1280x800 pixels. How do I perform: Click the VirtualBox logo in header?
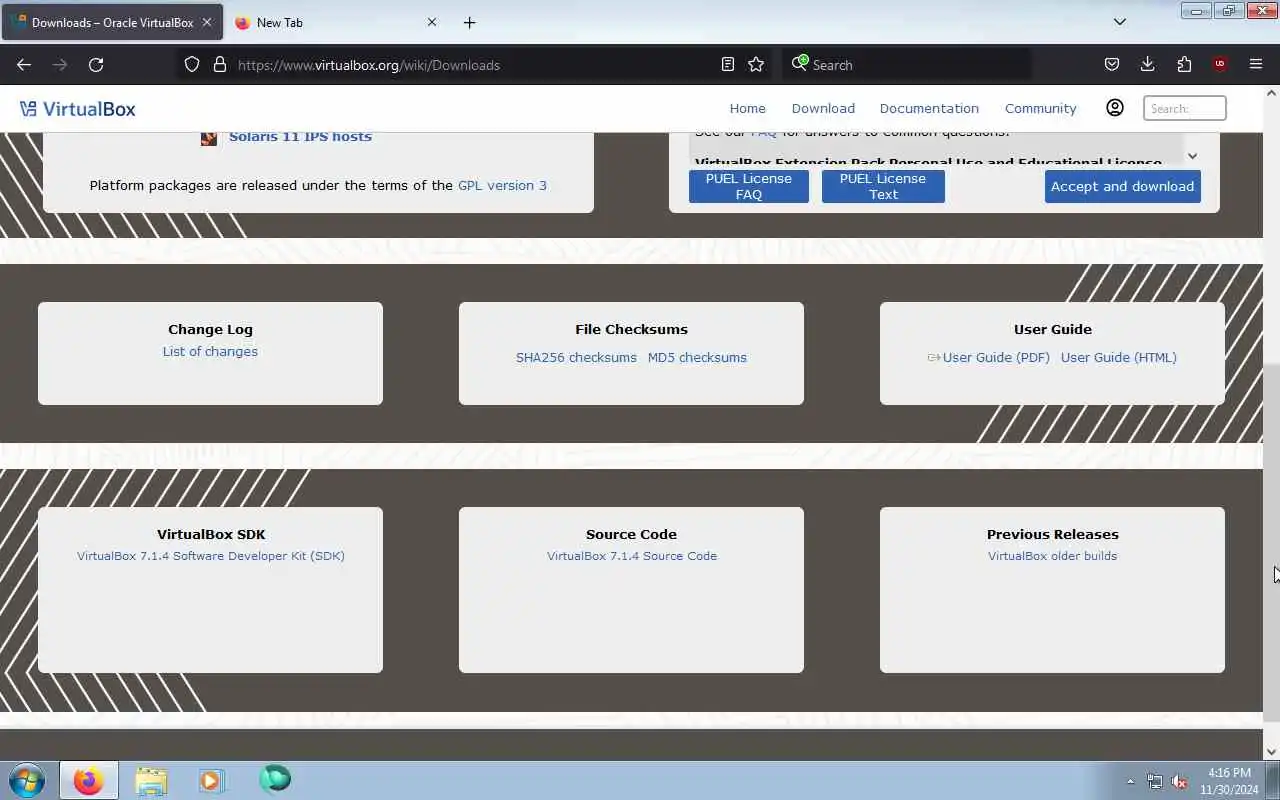77,109
